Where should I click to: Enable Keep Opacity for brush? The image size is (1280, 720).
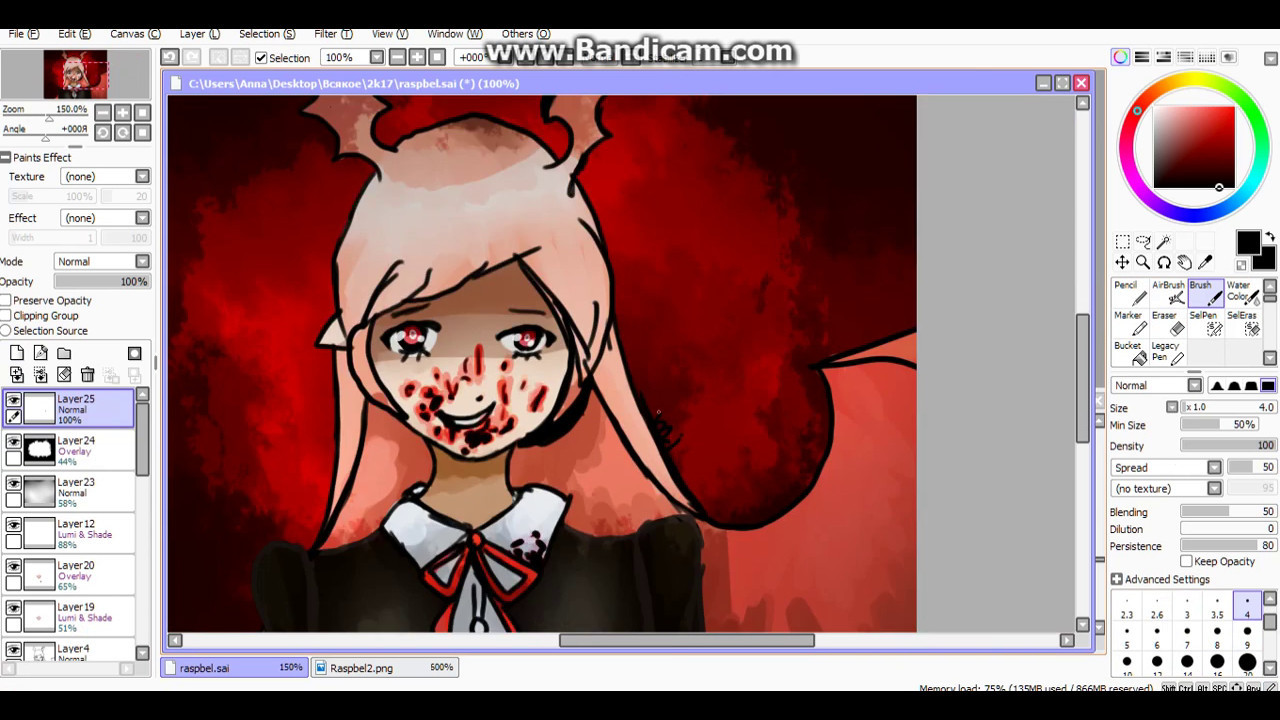(1186, 561)
